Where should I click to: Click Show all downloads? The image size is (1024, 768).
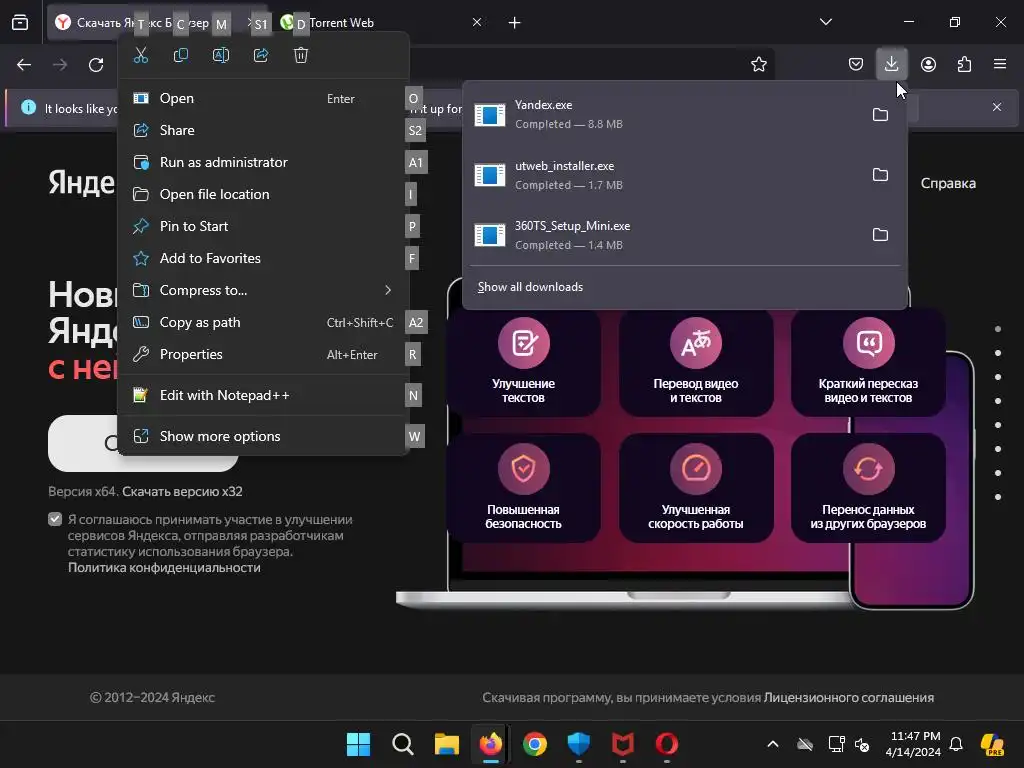click(x=530, y=287)
